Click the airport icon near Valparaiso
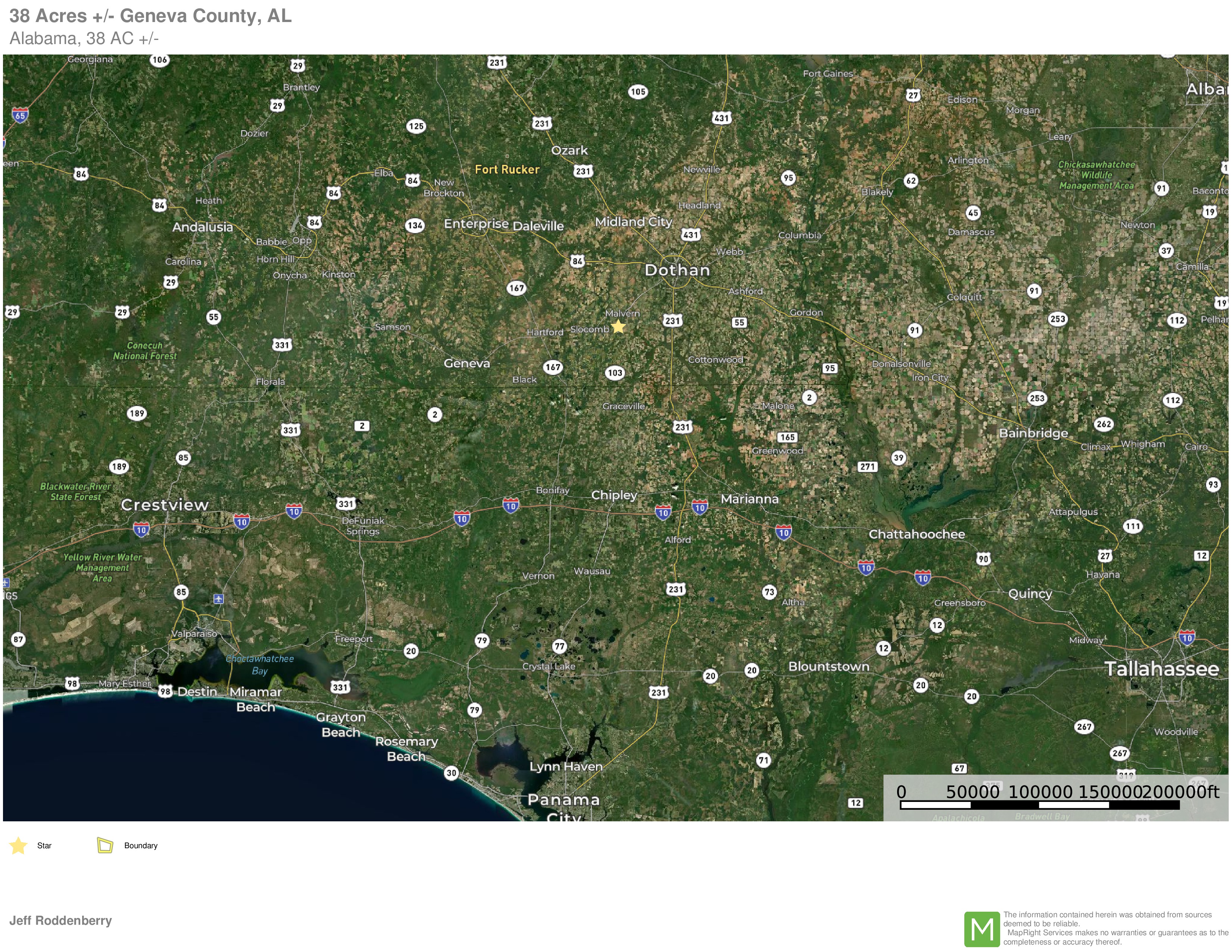Viewport: 1232px width, 952px height. click(219, 599)
